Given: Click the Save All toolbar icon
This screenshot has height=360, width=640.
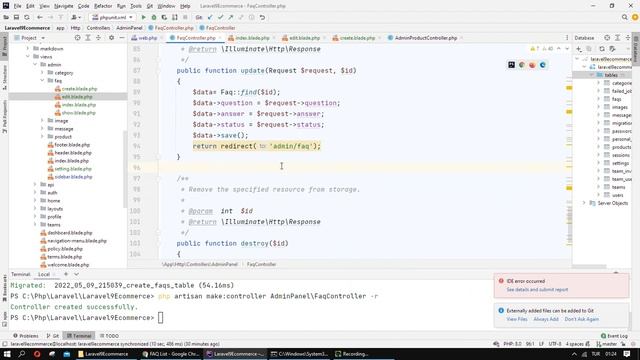Looking at the screenshot, I should (x=16, y=18).
